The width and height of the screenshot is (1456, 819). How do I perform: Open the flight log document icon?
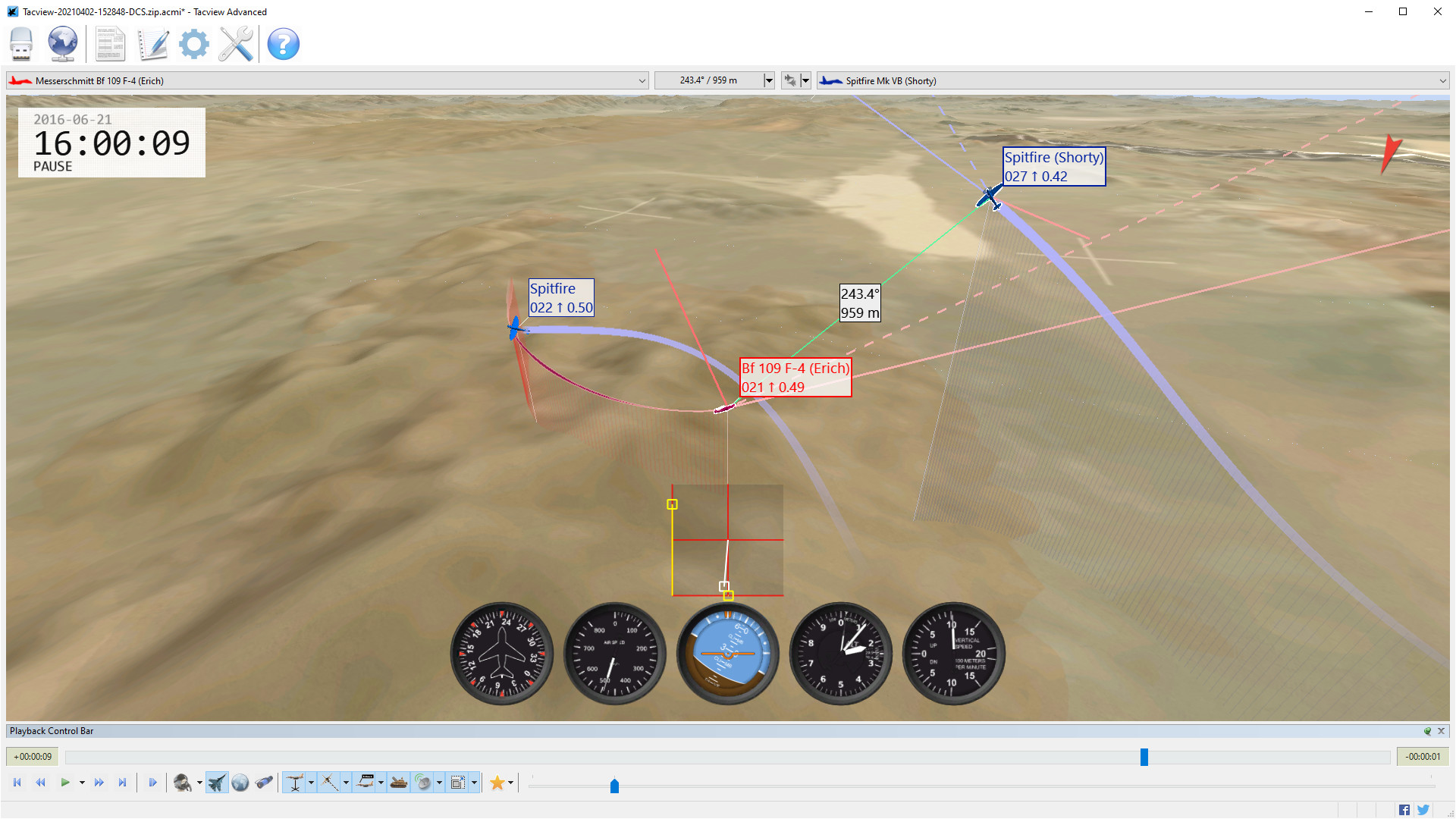point(110,44)
